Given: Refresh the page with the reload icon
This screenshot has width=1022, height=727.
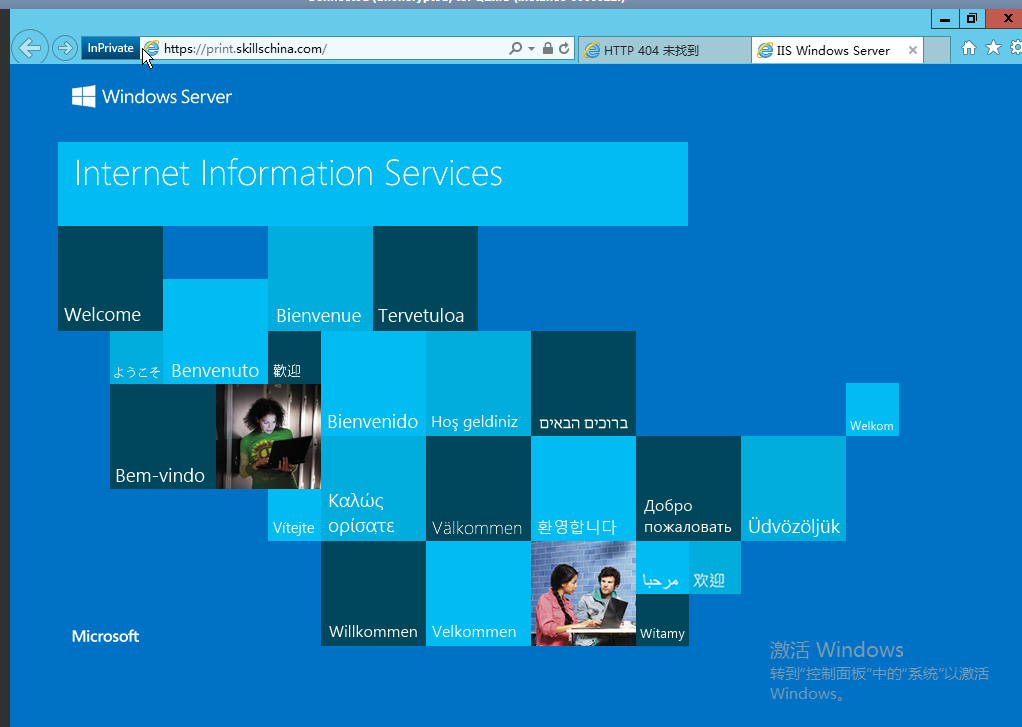Looking at the screenshot, I should coord(564,48).
